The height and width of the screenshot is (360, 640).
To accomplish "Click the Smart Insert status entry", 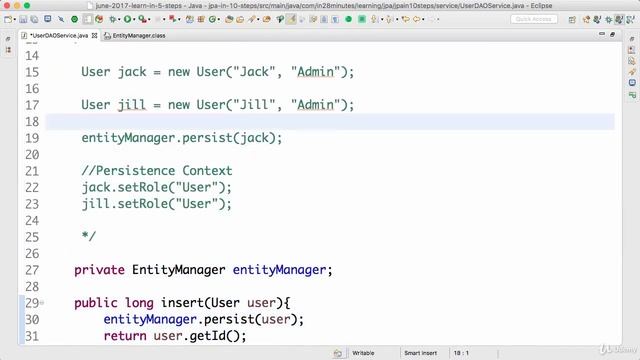I will click(420, 353).
